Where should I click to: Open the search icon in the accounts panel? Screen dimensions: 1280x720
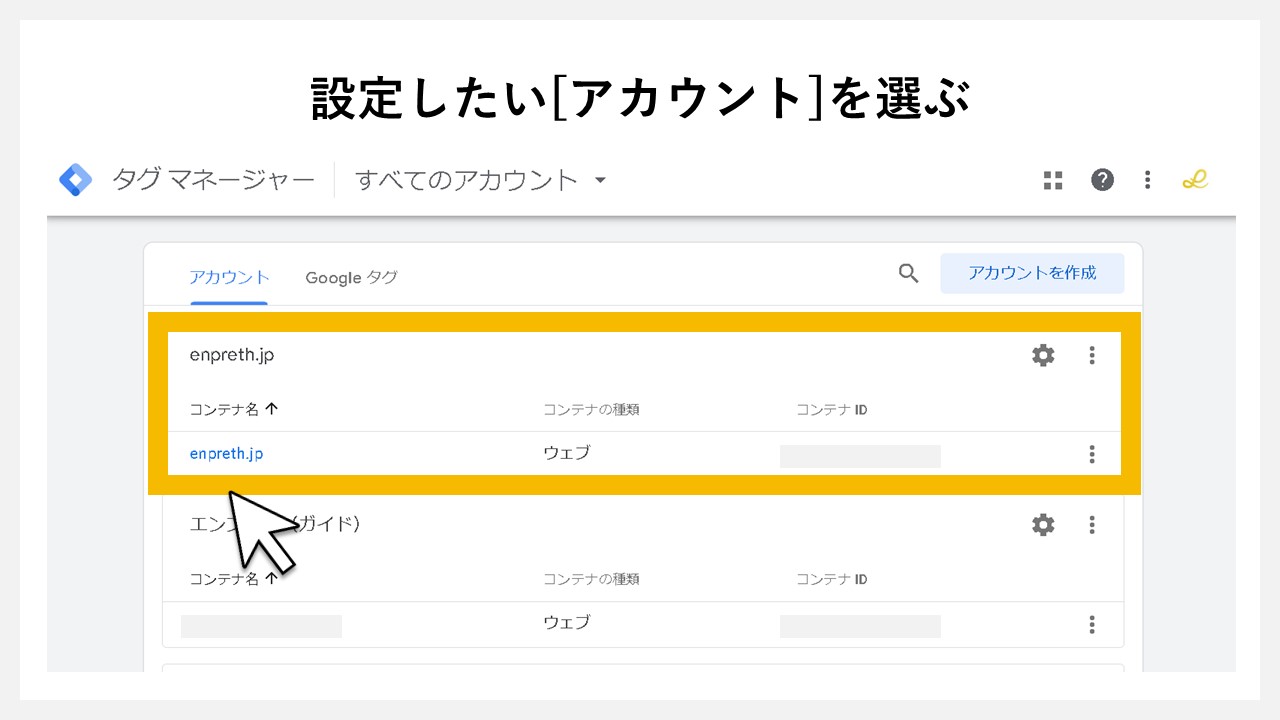click(x=908, y=273)
